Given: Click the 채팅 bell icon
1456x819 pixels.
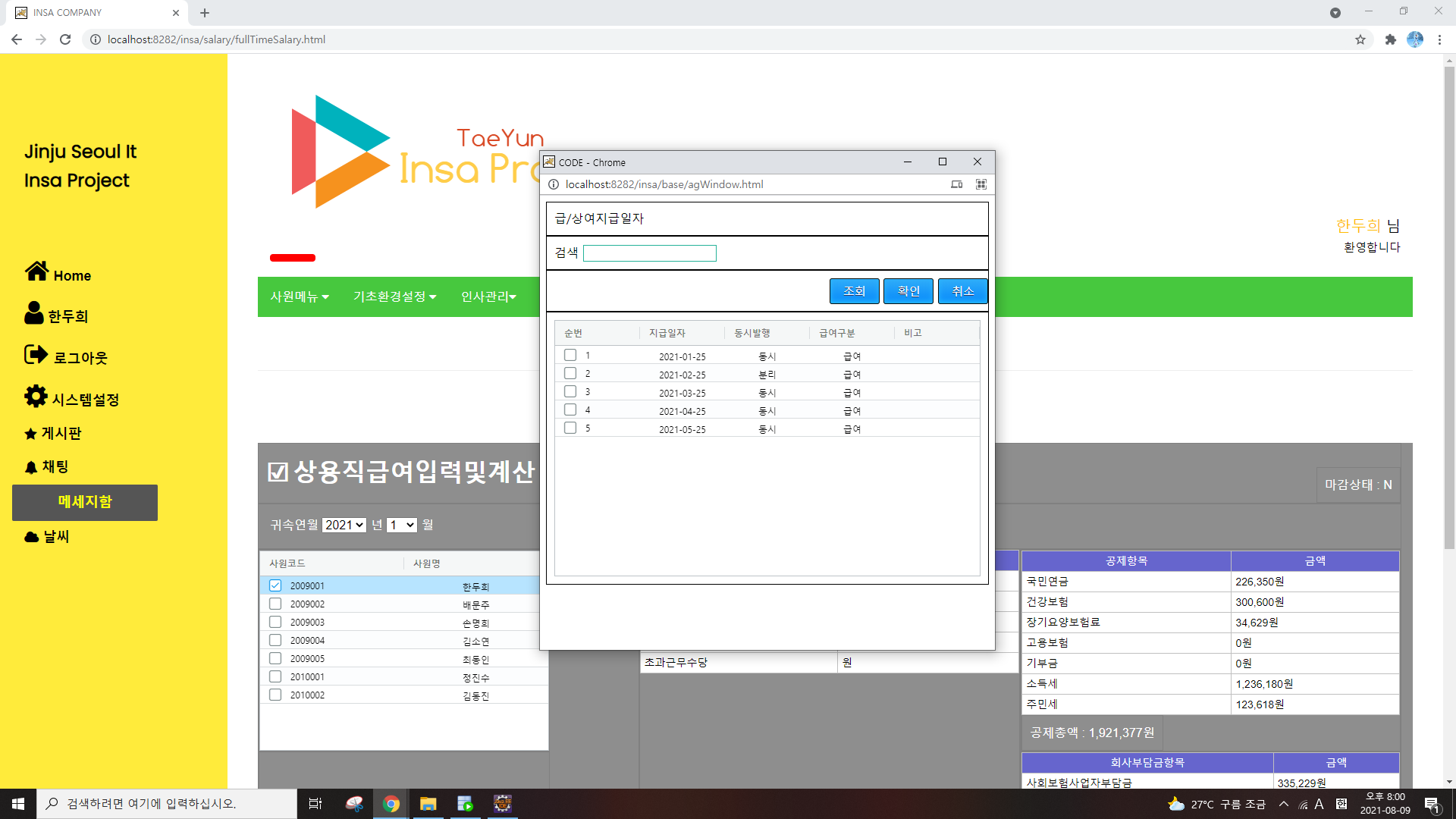Looking at the screenshot, I should (31, 467).
